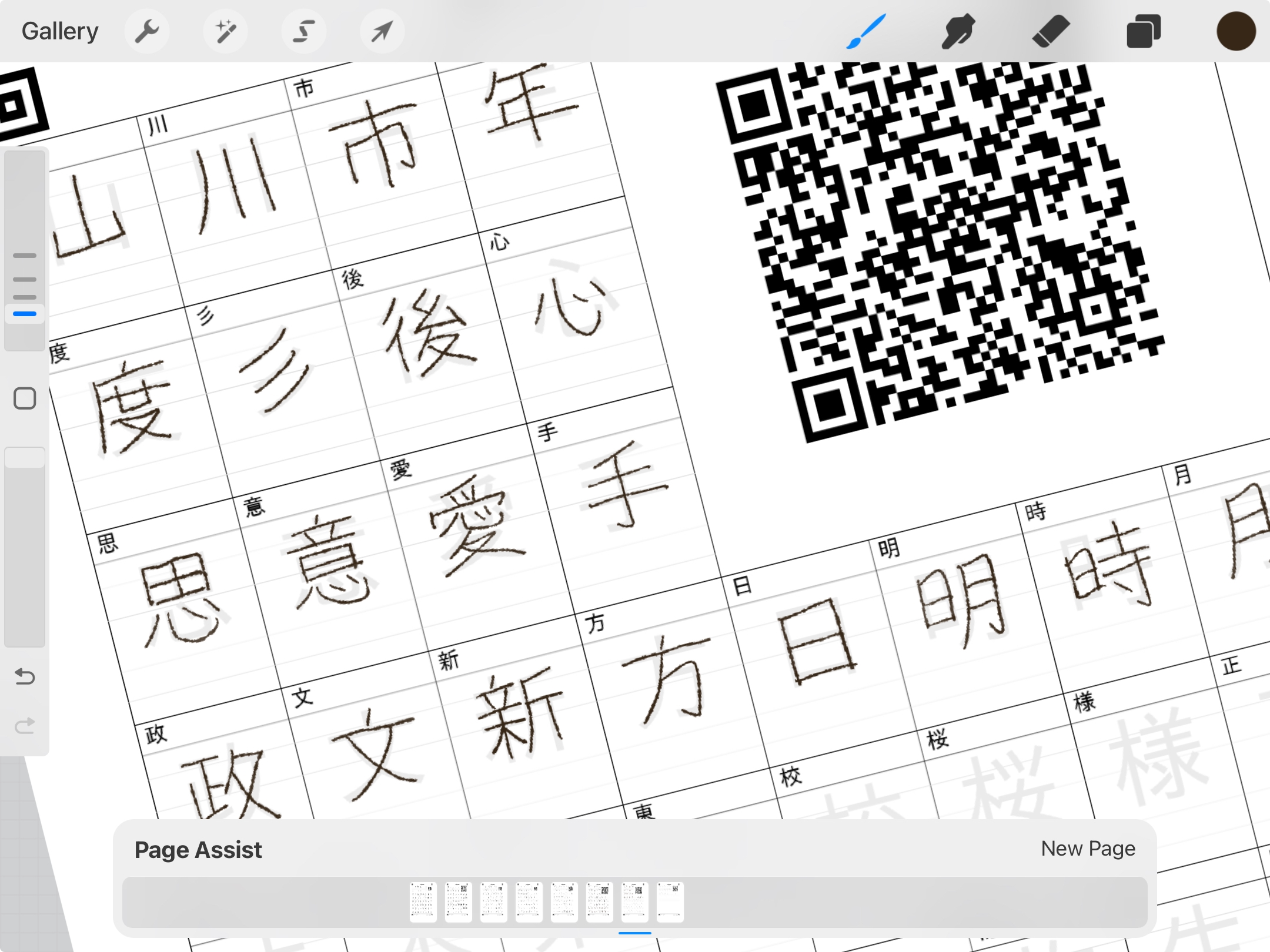Tap the sidebar Modify square button
The width and height of the screenshot is (1270, 952).
(25, 398)
